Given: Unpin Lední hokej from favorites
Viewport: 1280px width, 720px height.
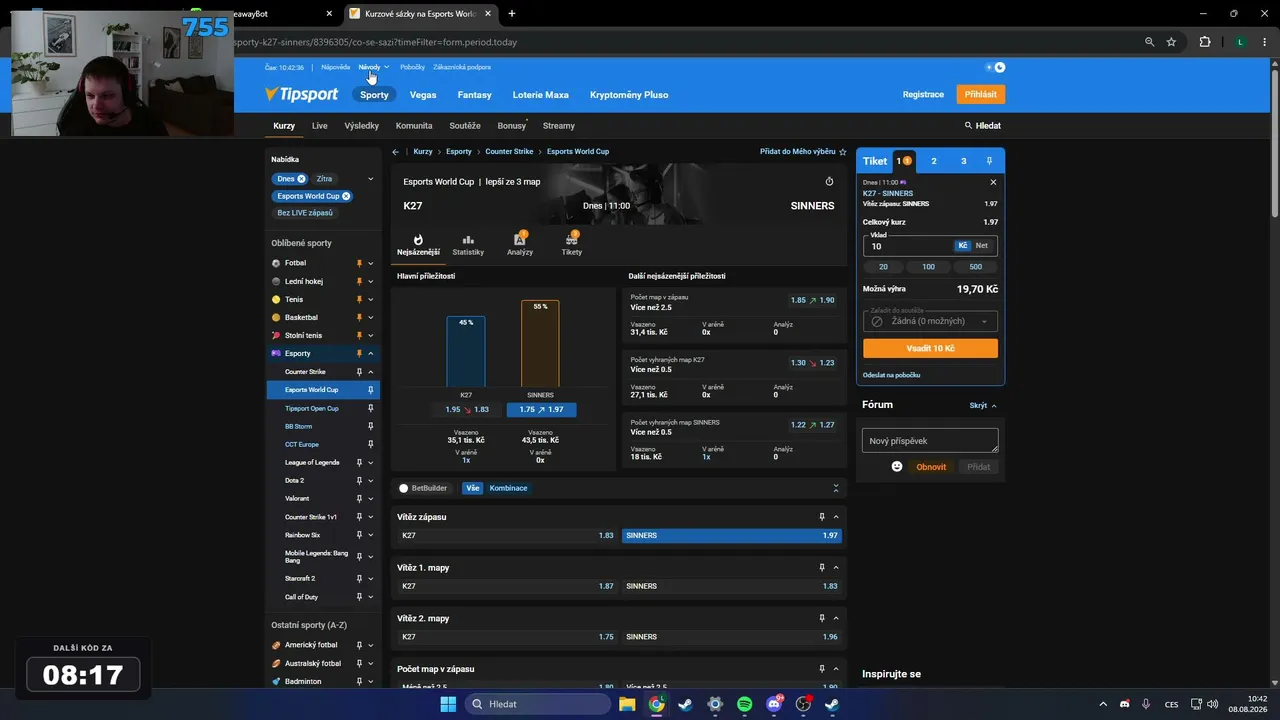Looking at the screenshot, I should (x=359, y=281).
